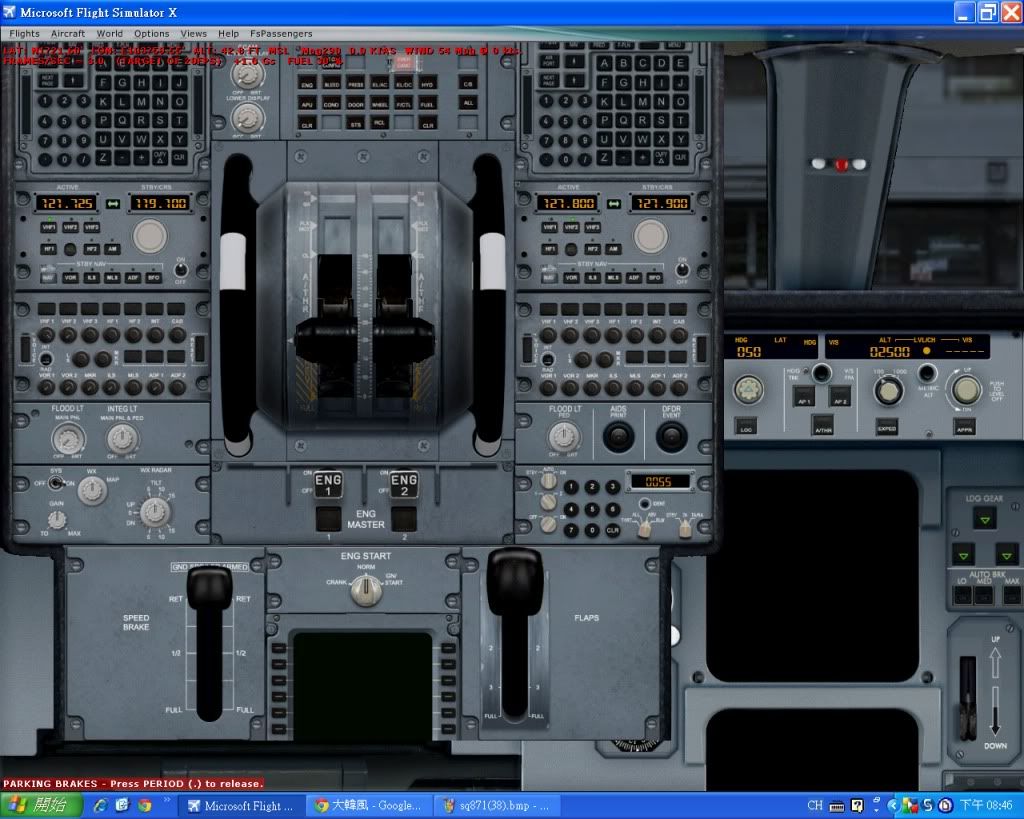1024x819 pixels.
Task: Open the Windows Start button
Action: tap(42, 805)
